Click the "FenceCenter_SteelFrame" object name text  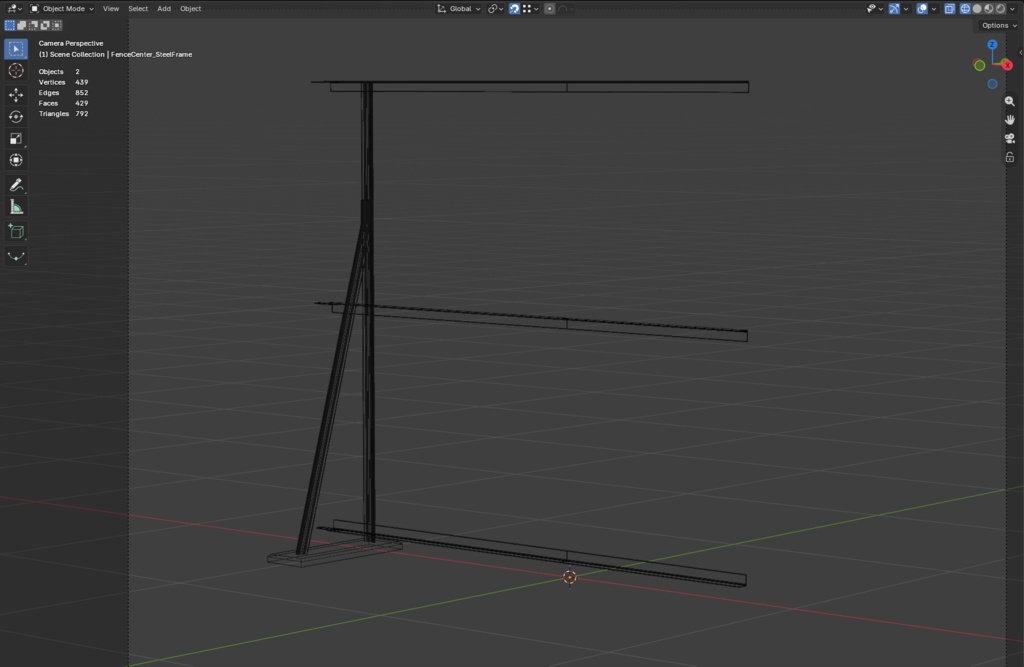[152, 54]
